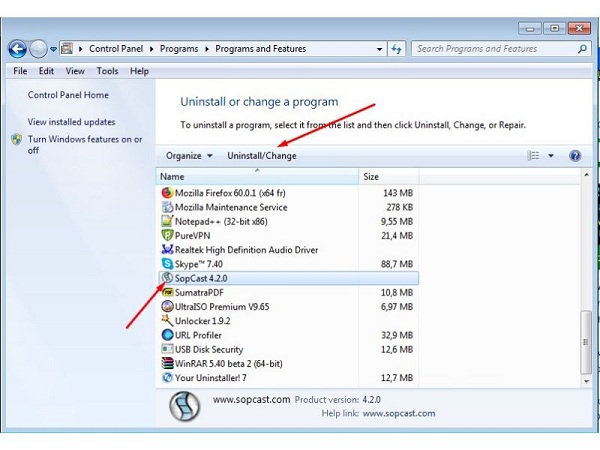Open the view options dropdown arrow

pyautogui.click(x=550, y=156)
